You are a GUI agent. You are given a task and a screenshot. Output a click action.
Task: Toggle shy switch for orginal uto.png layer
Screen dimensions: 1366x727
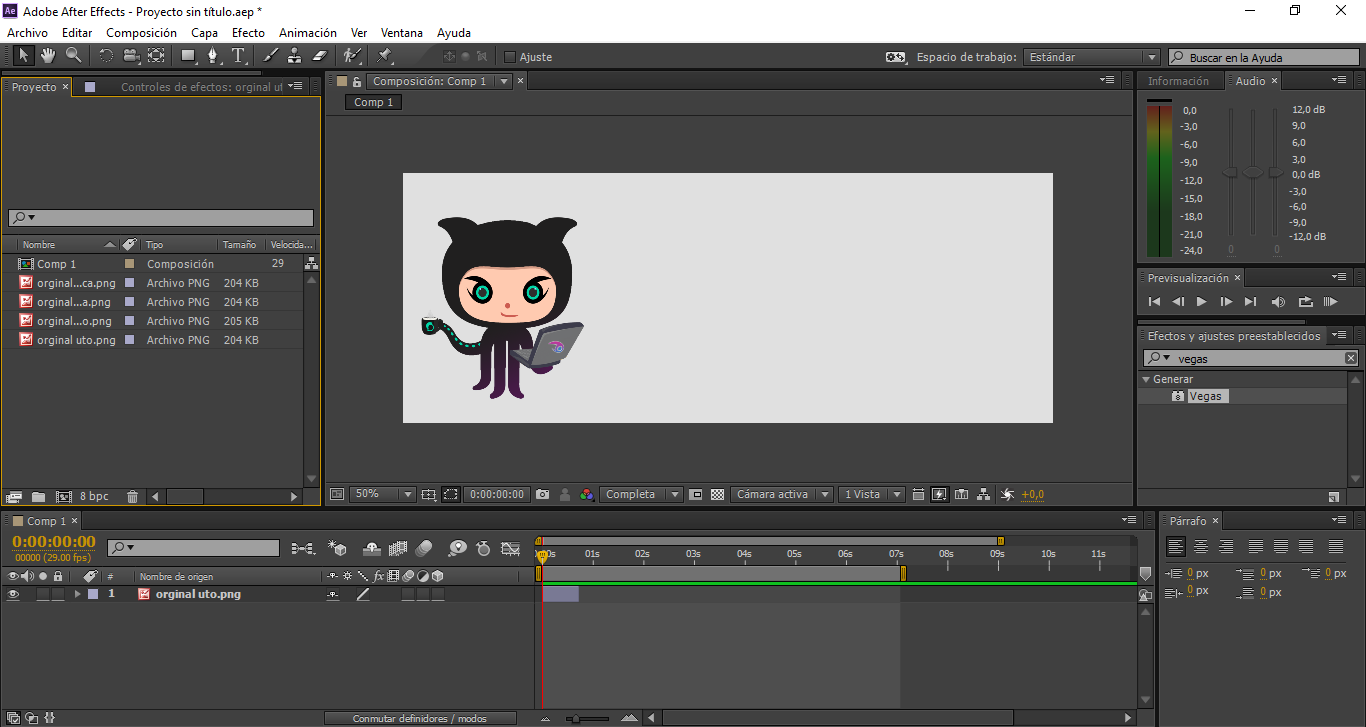332,594
